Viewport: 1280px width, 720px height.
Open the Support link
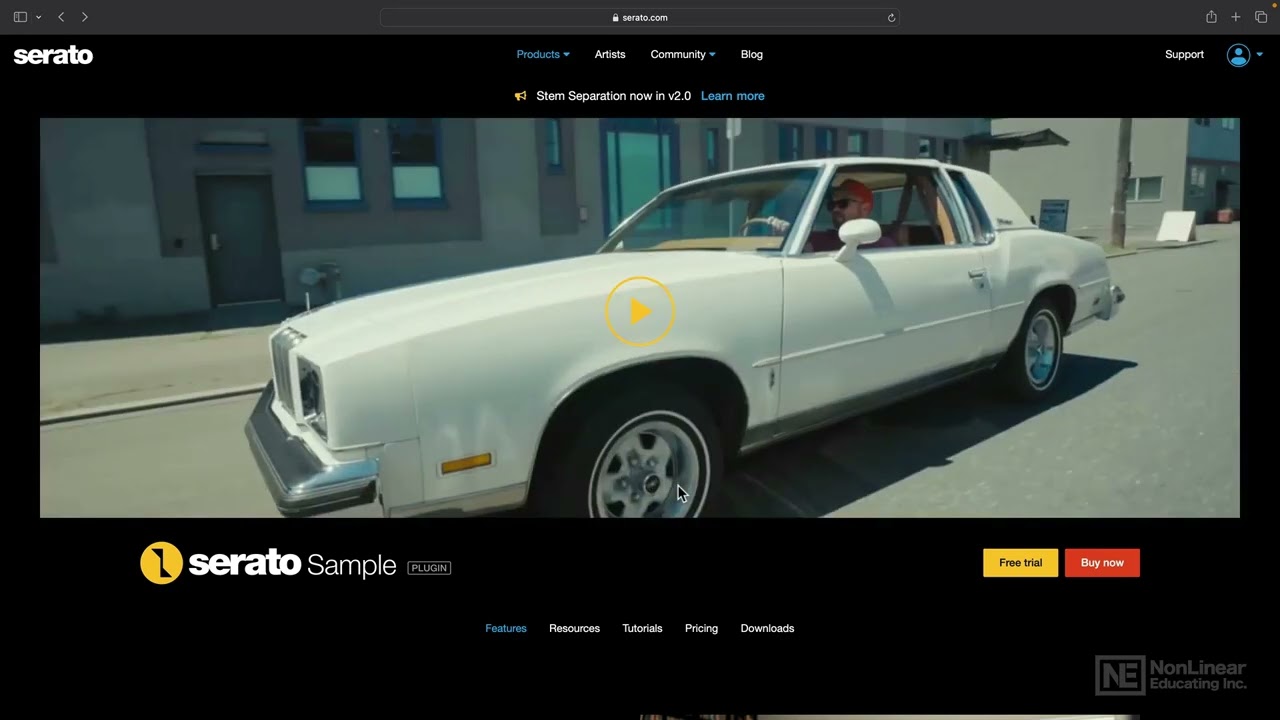1184,54
